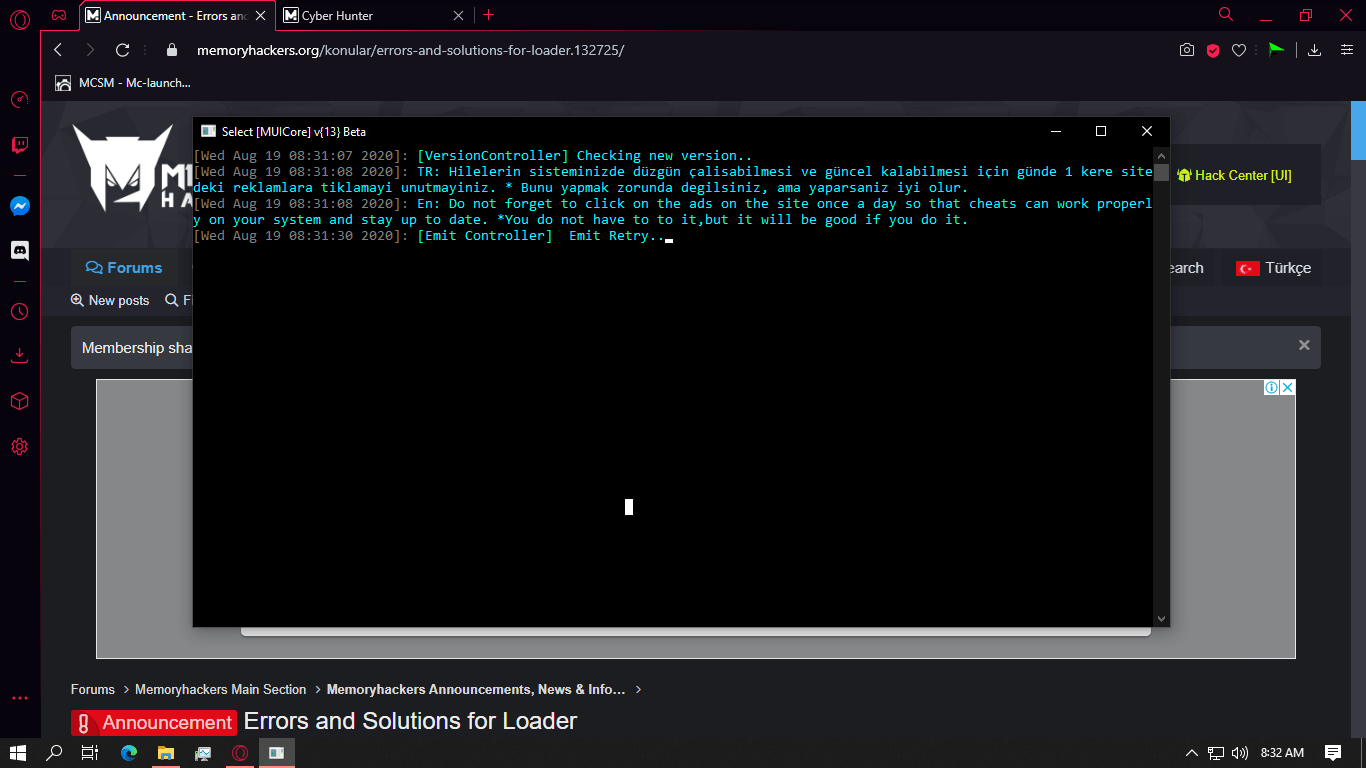Open the GX Corner gamepad icon
Viewport: 1366px width, 768px height.
60,15
